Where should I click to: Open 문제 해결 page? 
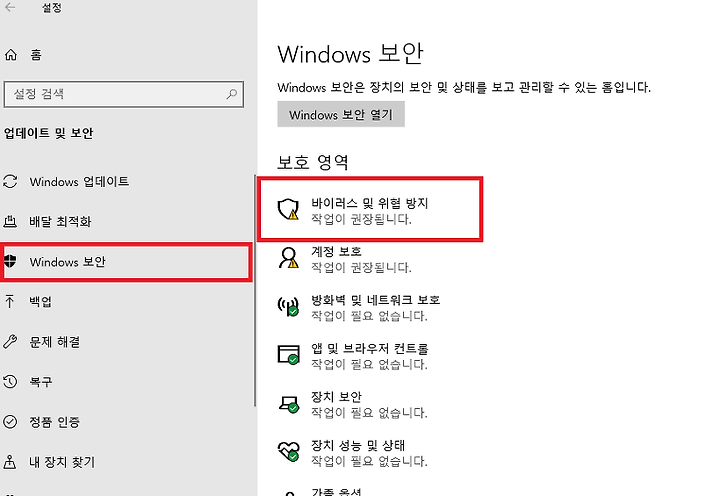[x=55, y=342]
